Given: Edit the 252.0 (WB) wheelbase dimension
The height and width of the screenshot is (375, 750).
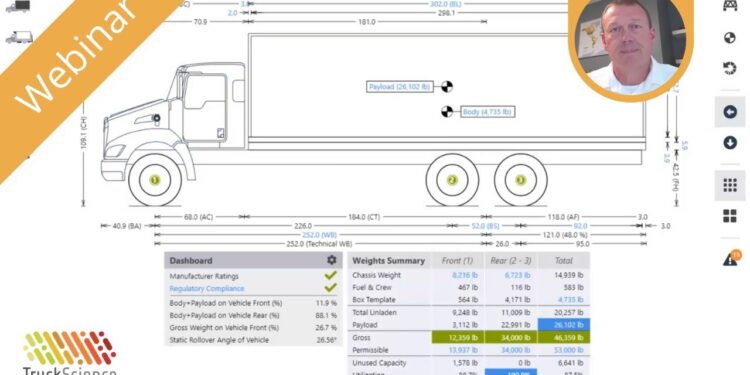Looking at the screenshot, I should point(320,235).
